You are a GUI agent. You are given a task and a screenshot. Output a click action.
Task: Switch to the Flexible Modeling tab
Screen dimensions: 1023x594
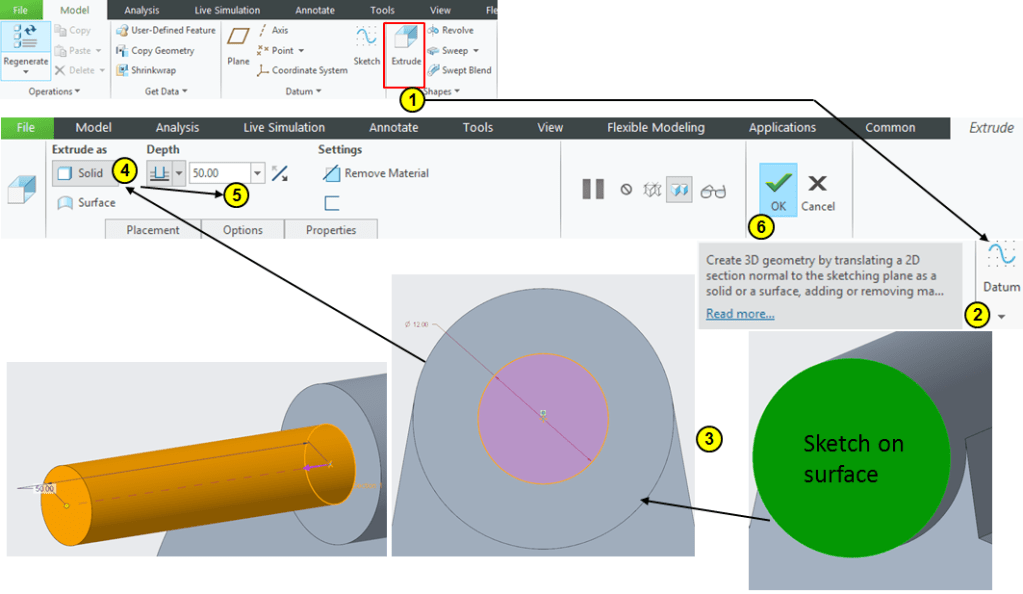click(x=655, y=128)
